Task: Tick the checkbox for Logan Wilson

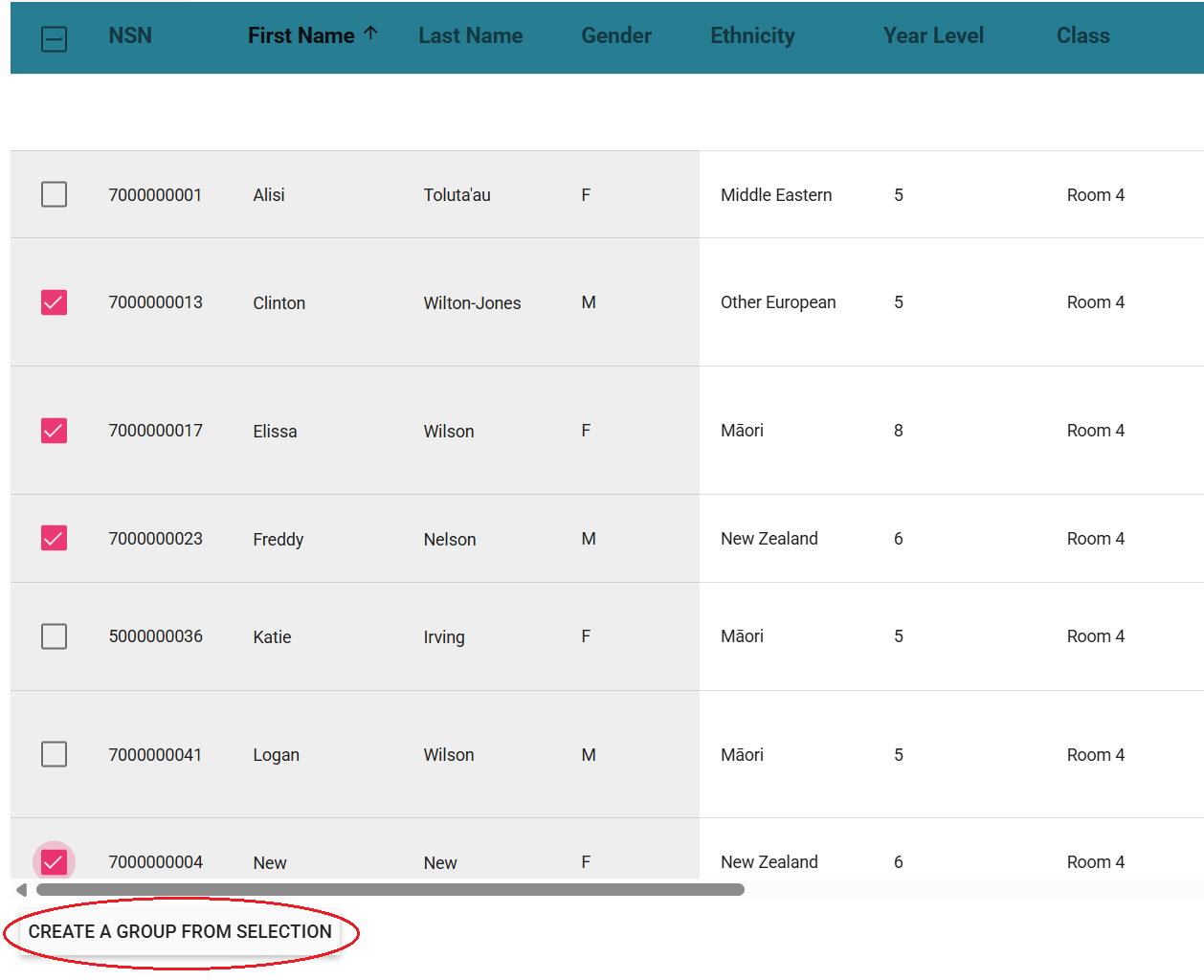Action: pyautogui.click(x=55, y=754)
